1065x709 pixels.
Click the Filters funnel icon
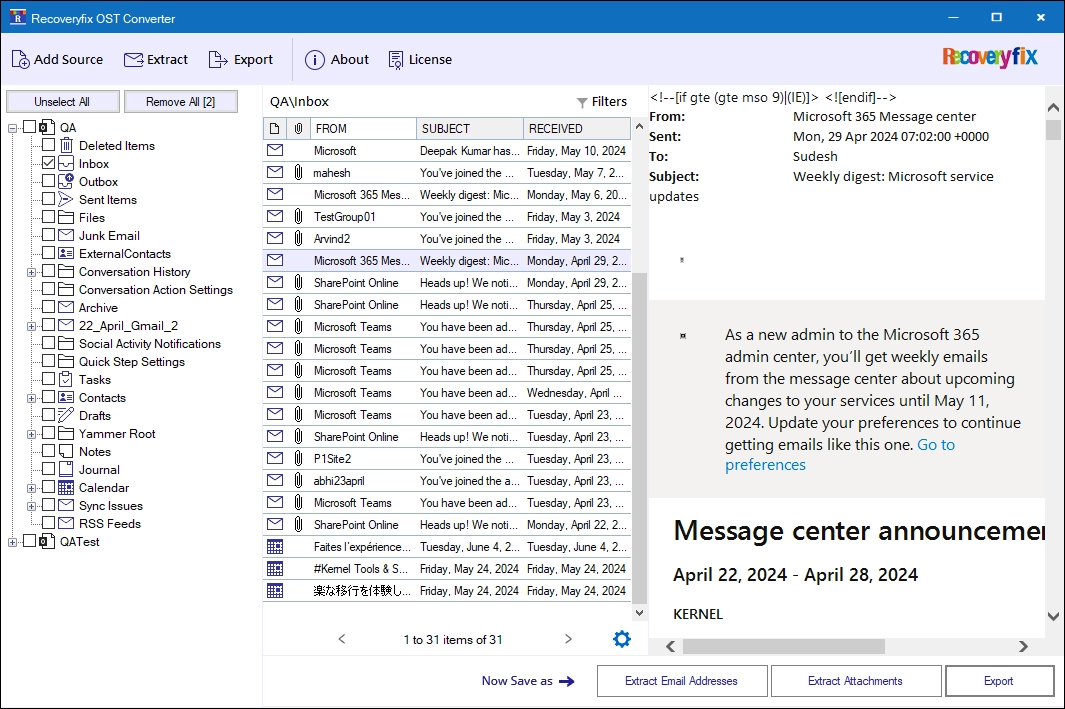click(582, 103)
